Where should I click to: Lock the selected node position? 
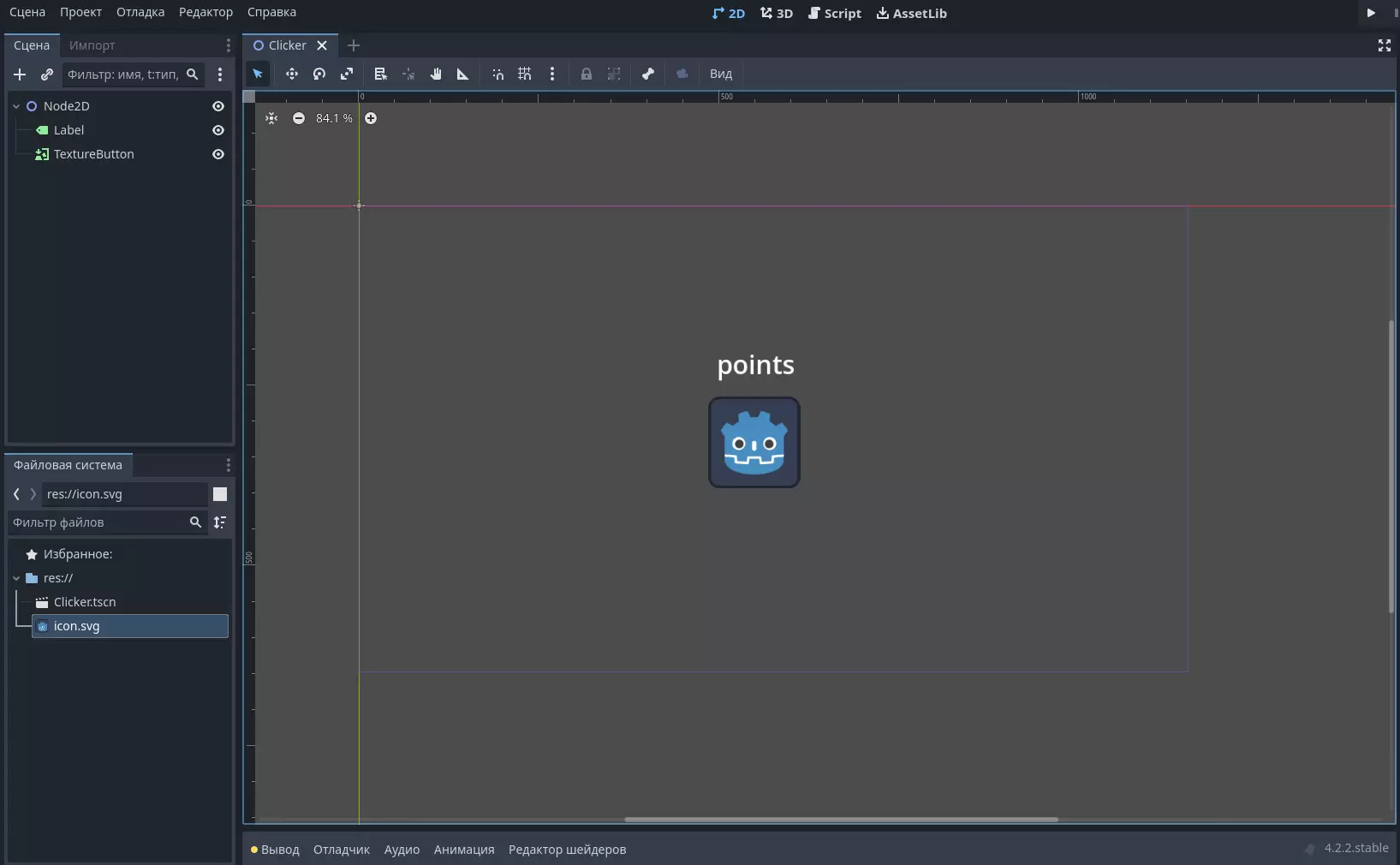click(x=587, y=74)
